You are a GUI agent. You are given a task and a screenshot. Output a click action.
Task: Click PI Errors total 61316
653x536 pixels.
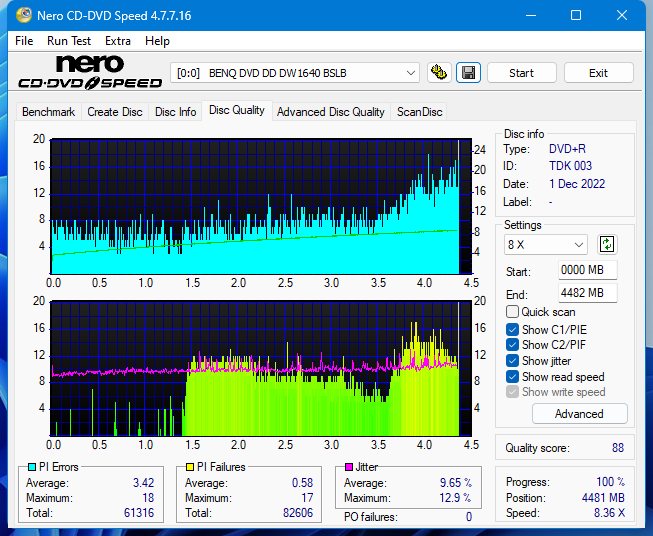[x=139, y=513]
